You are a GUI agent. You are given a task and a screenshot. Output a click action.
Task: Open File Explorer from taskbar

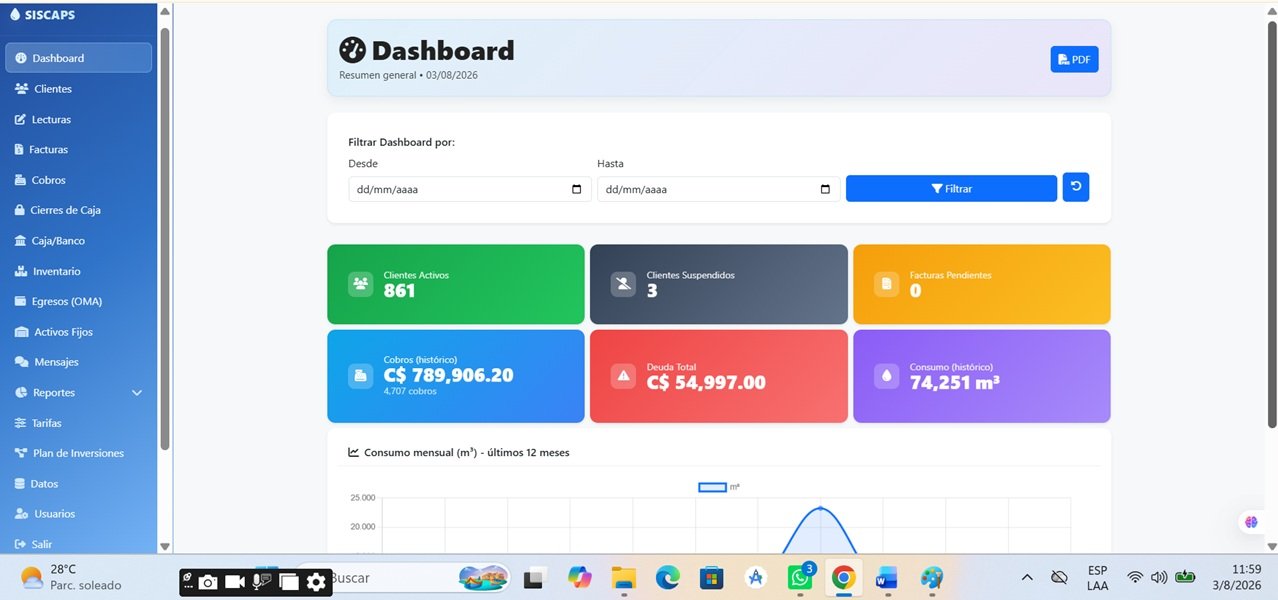point(624,578)
